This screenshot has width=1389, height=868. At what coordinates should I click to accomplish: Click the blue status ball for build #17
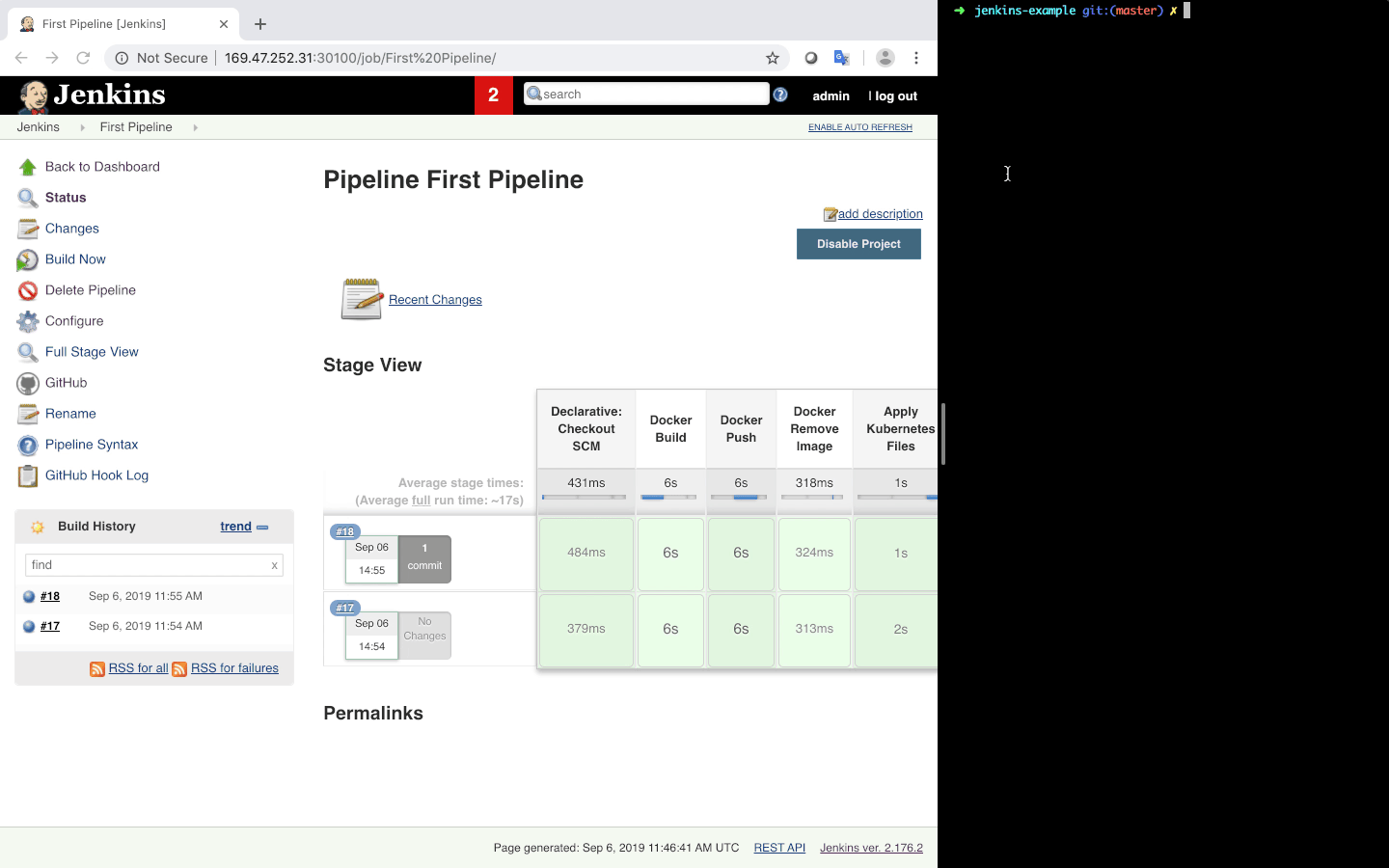point(29,626)
